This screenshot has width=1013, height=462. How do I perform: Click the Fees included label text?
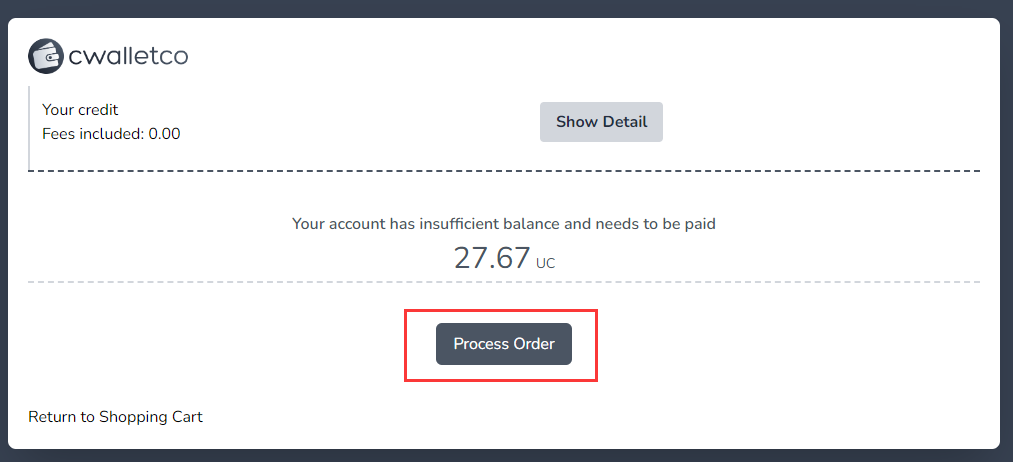coord(93,133)
